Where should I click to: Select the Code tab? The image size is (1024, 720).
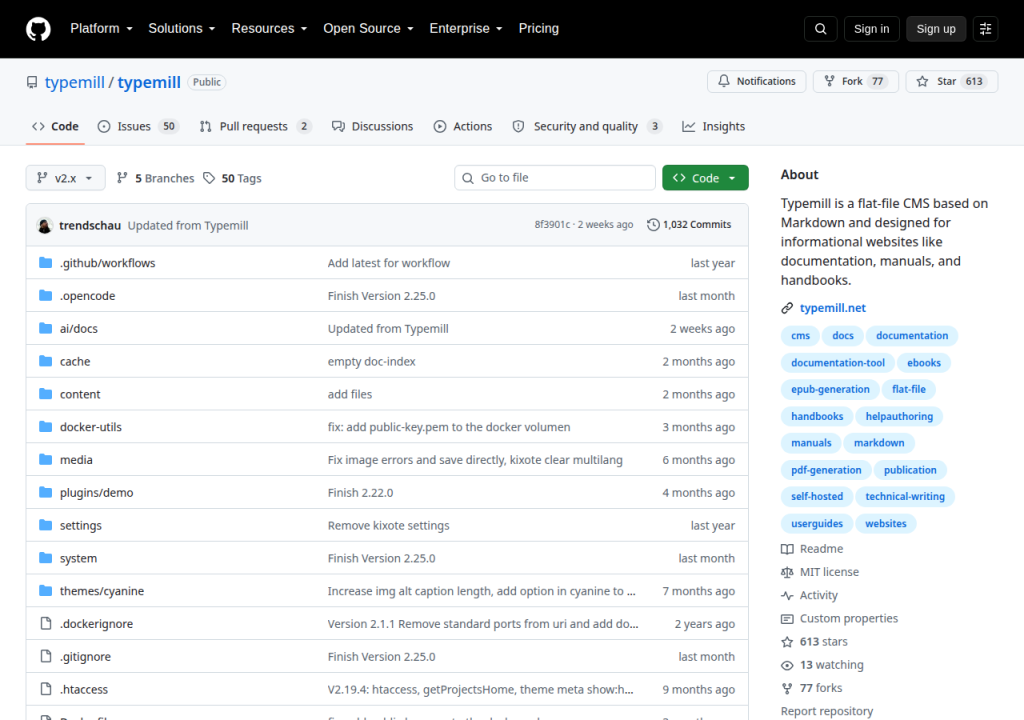56,127
